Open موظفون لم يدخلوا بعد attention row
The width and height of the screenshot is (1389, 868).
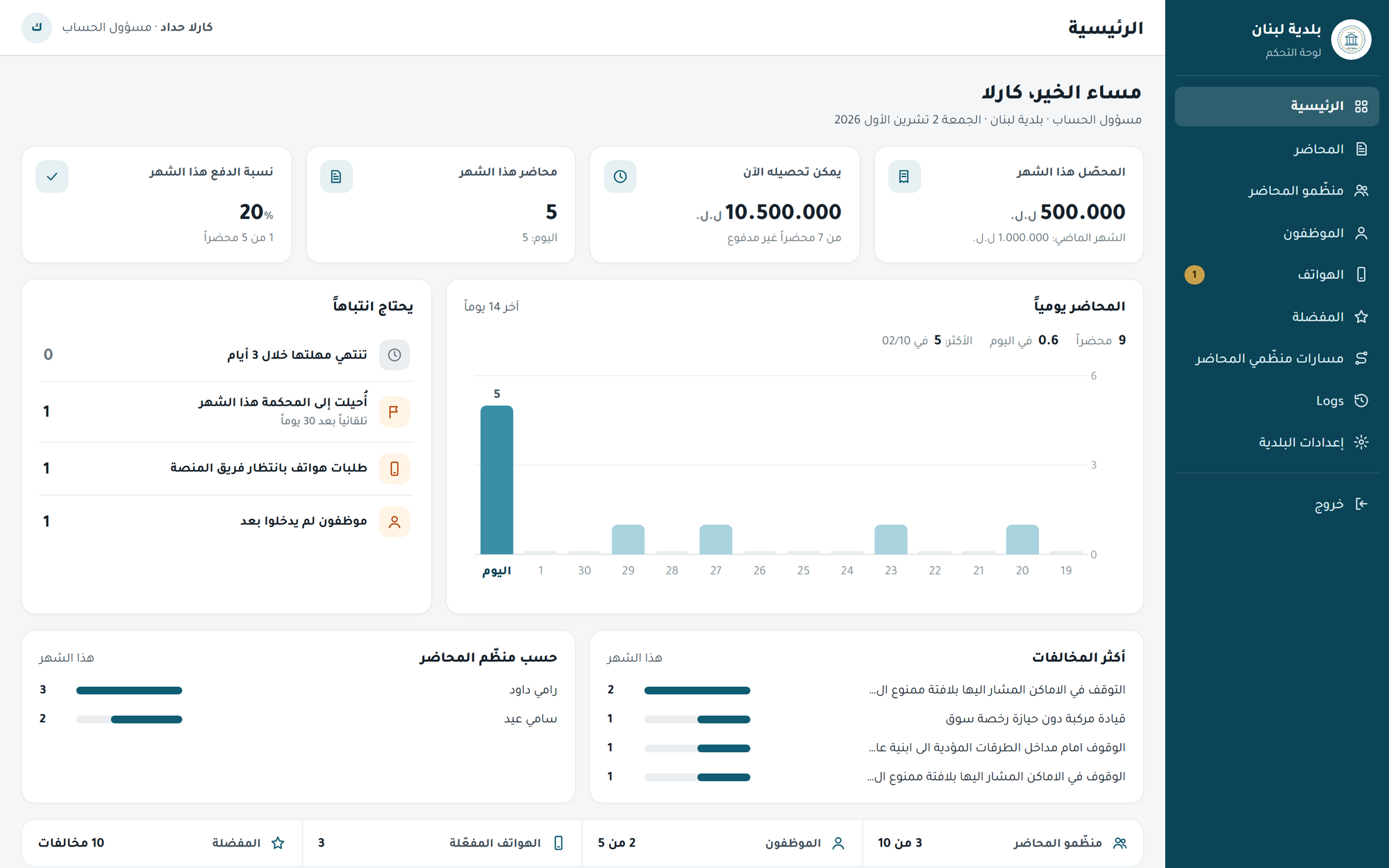[x=226, y=521]
